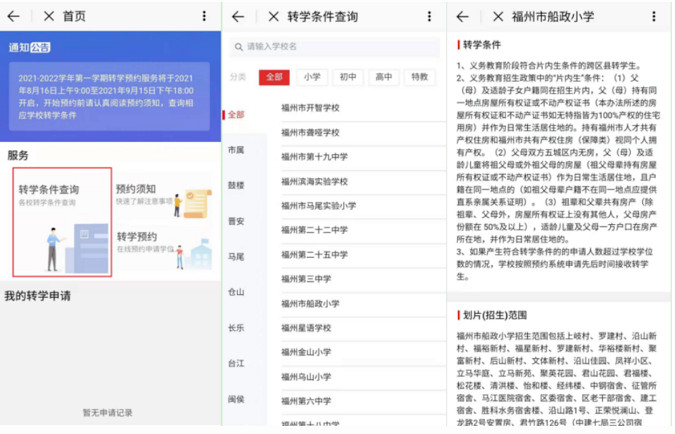Open three-dot menu on 福州市船政小学 screen
Screen dimensions: 675x434
tap(654, 16)
